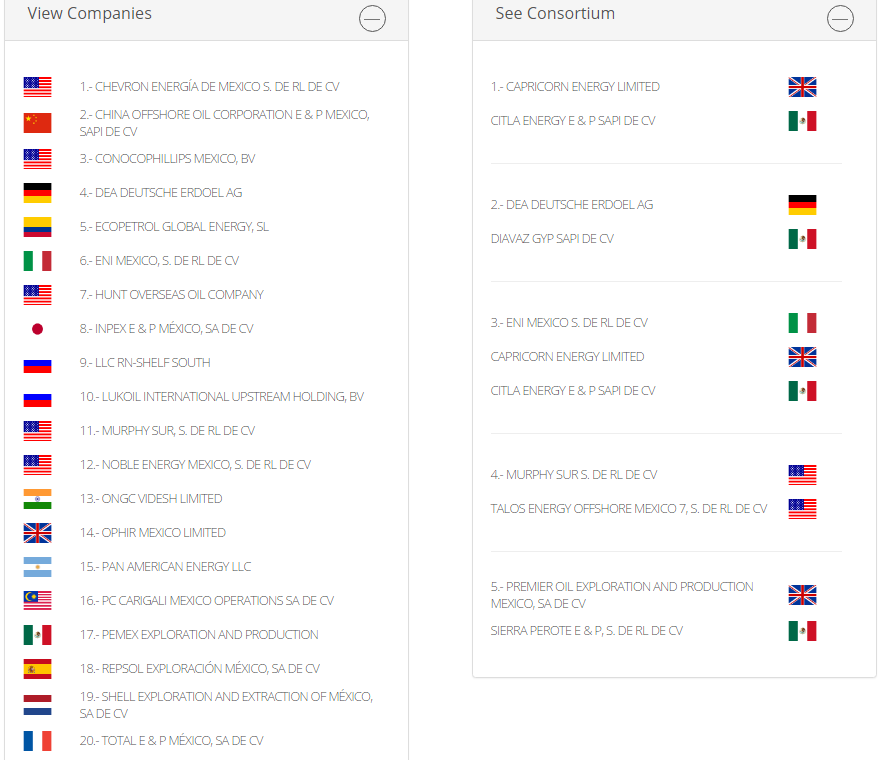Collapse the View Companies panel

[372, 18]
